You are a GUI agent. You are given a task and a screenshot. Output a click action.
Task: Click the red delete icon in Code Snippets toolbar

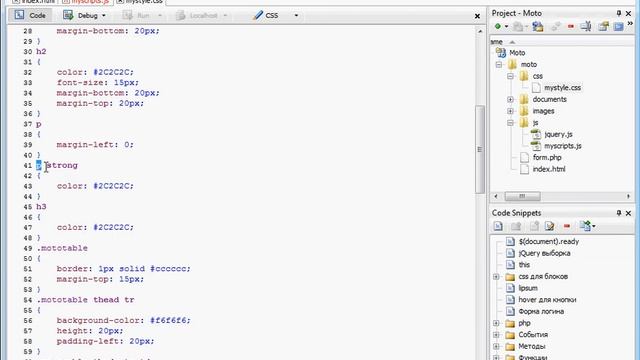567,226
